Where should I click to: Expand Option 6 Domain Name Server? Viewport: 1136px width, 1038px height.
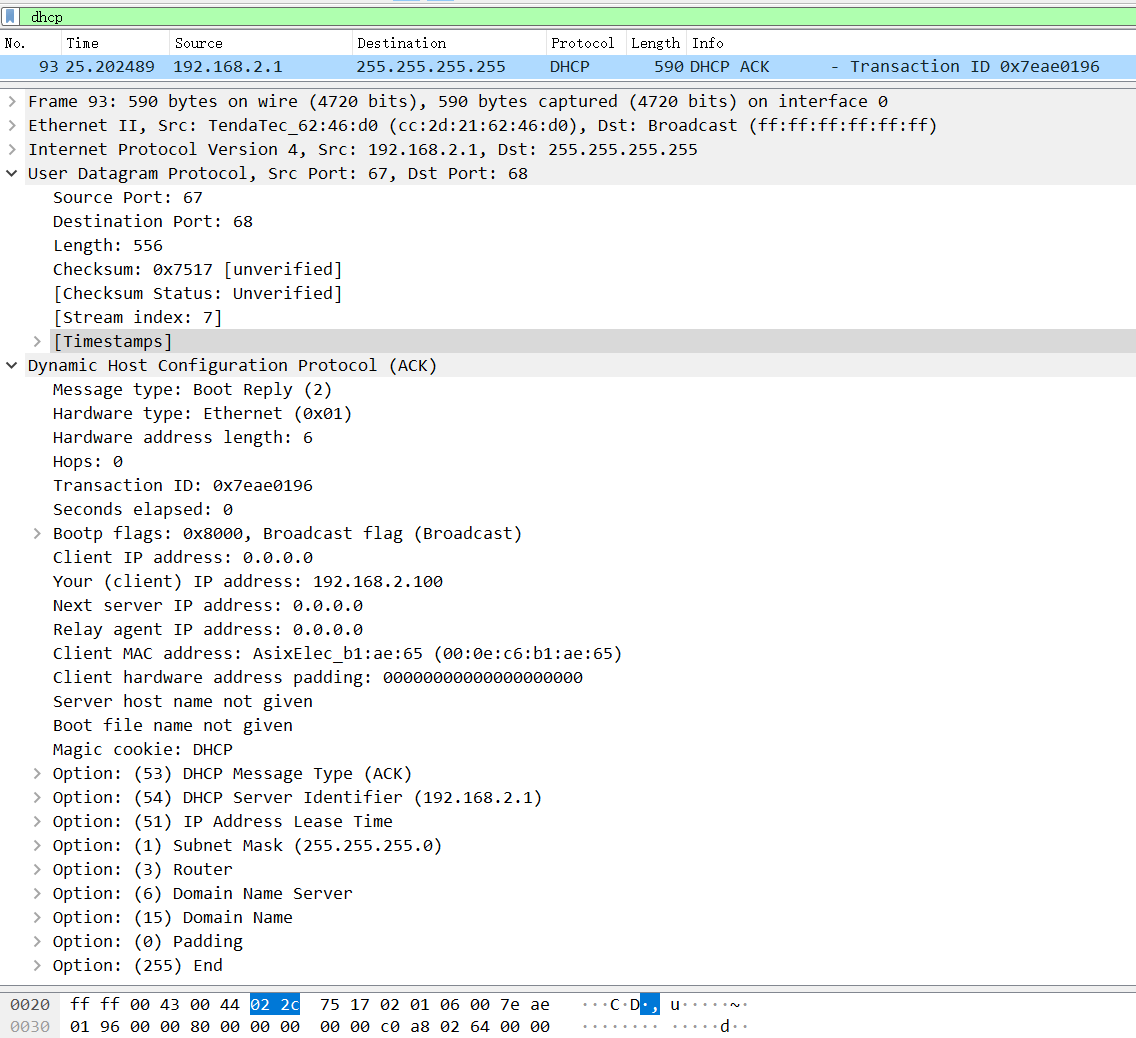(37, 893)
